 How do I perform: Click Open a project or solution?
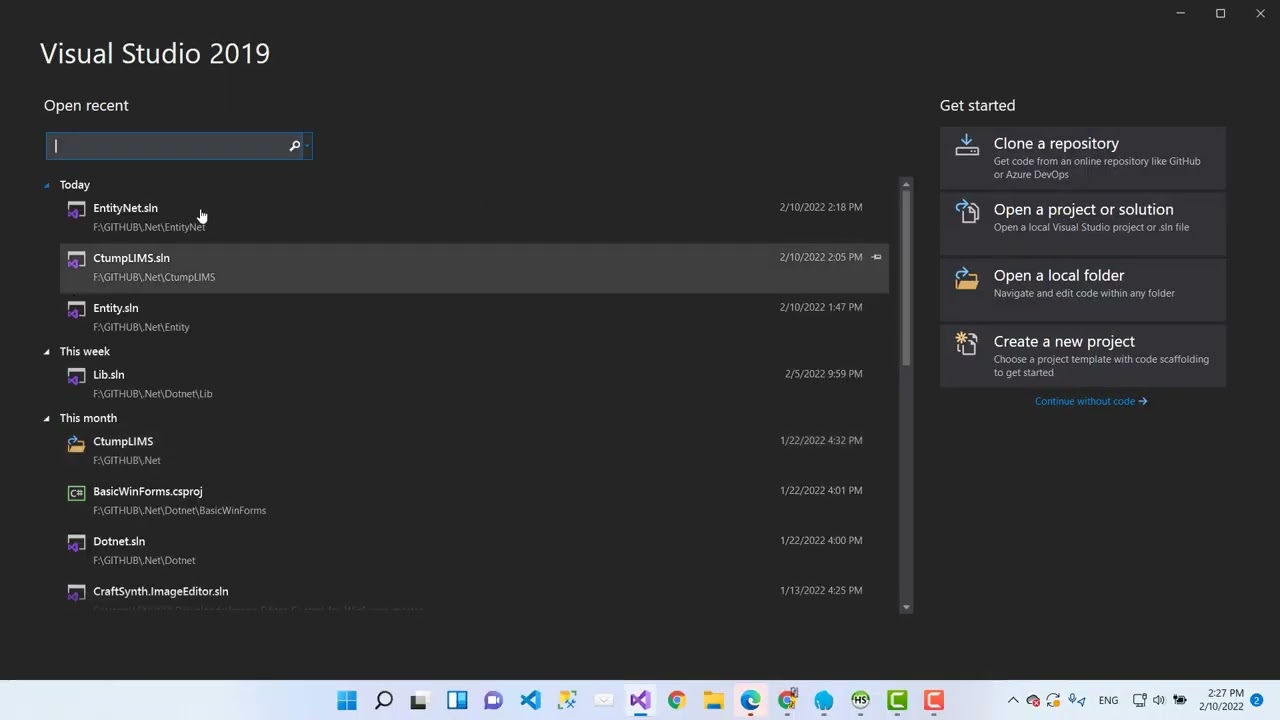(1082, 224)
